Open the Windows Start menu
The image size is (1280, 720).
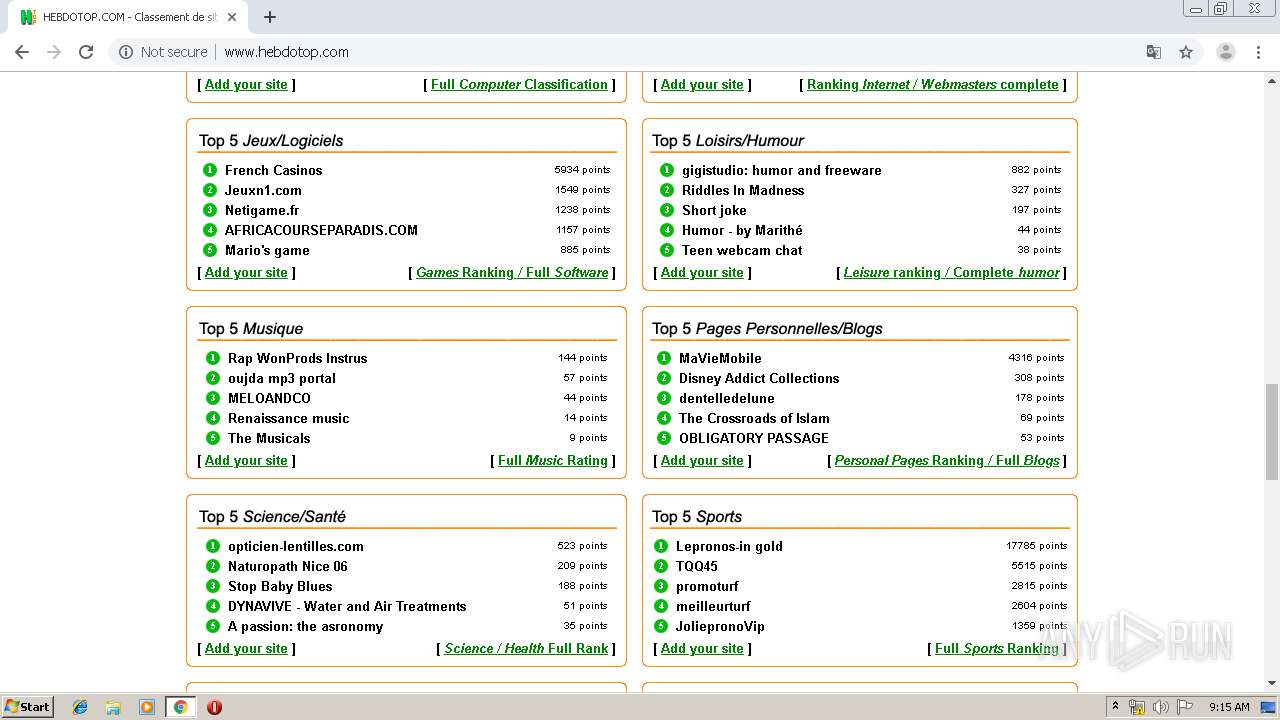point(27,706)
